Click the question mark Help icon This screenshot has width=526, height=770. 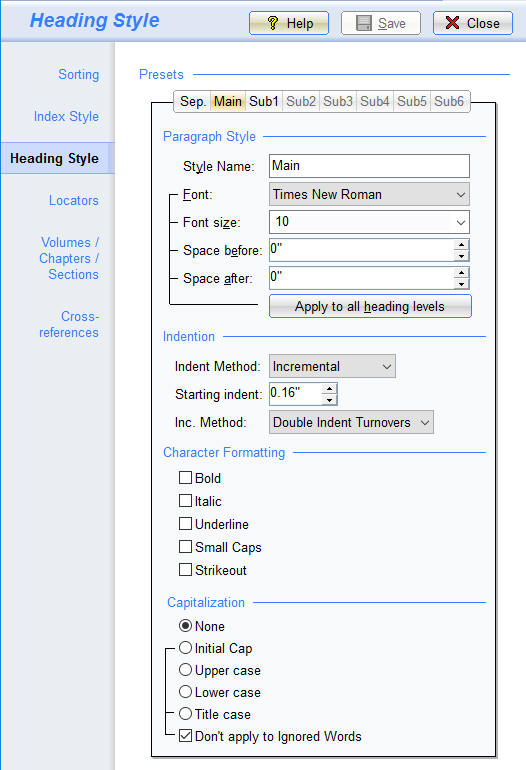273,23
